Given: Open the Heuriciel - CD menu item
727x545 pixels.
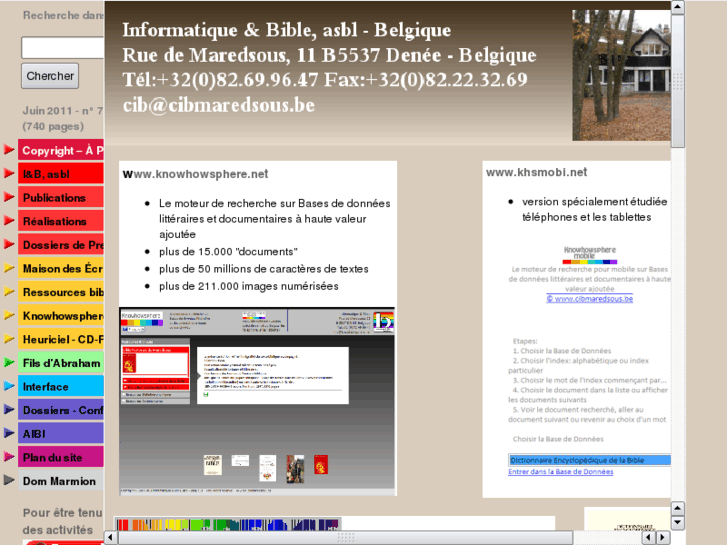Looking at the screenshot, I should point(61,340).
